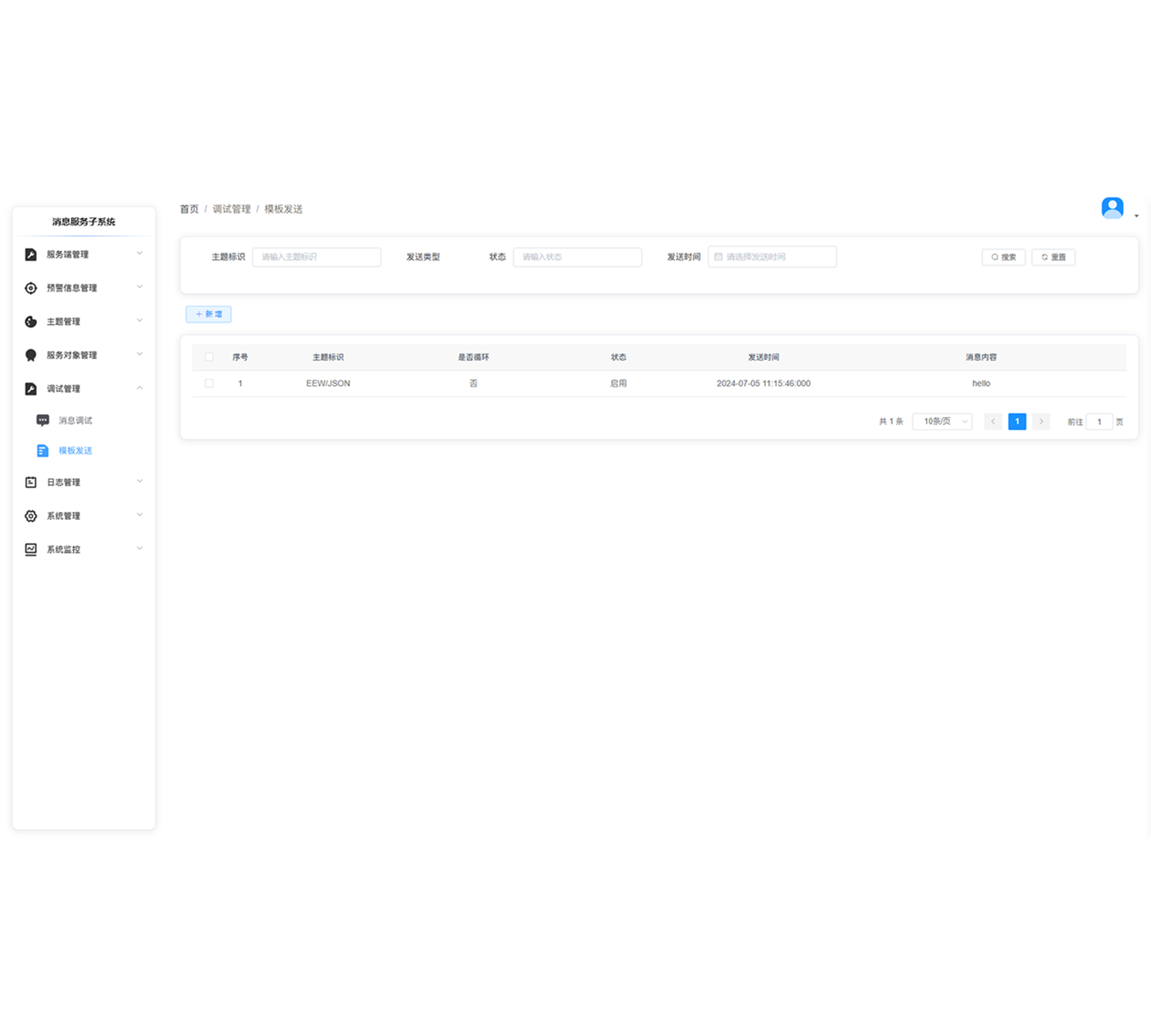Click the 发送类型 filter label
Screen dimensions: 1151x1036
[x=423, y=257]
